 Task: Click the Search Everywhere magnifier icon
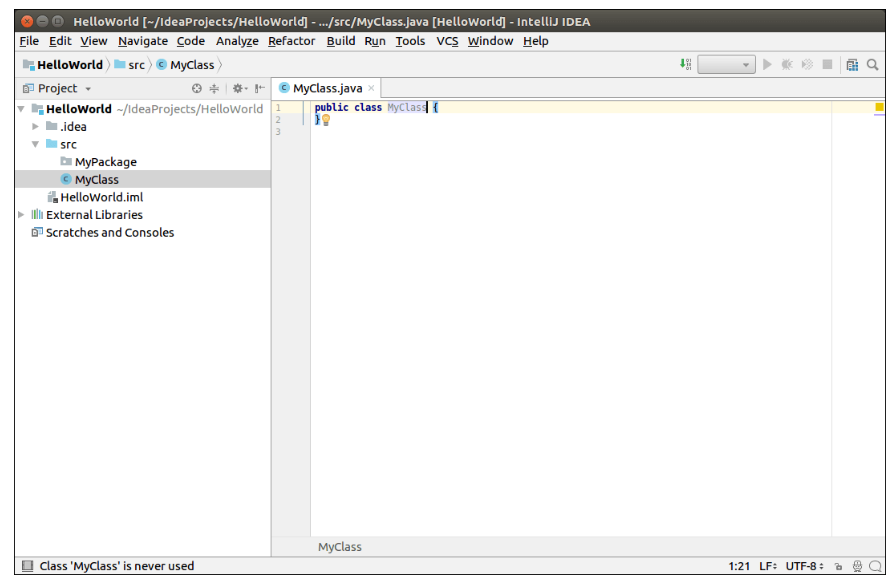click(x=873, y=65)
